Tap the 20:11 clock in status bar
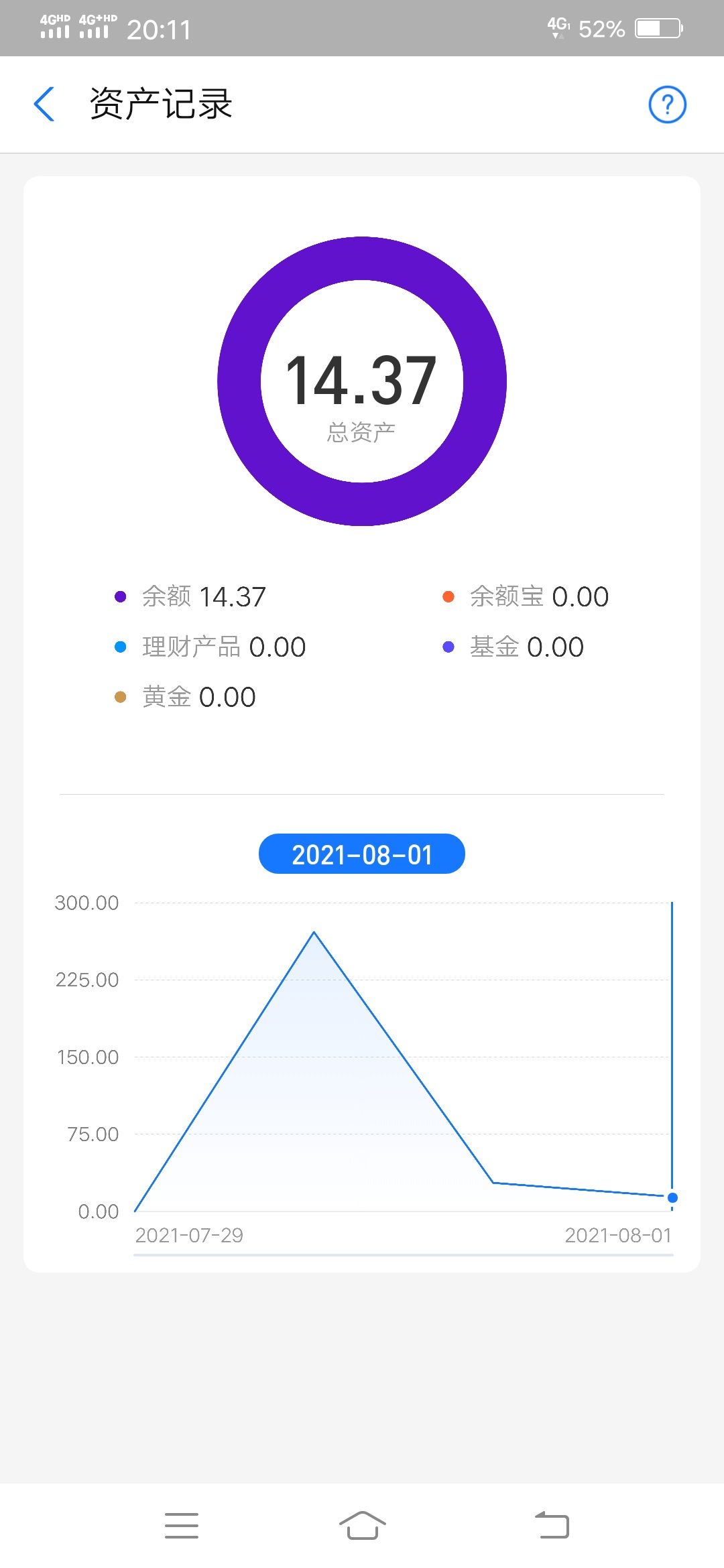724x1568 pixels. [x=159, y=29]
